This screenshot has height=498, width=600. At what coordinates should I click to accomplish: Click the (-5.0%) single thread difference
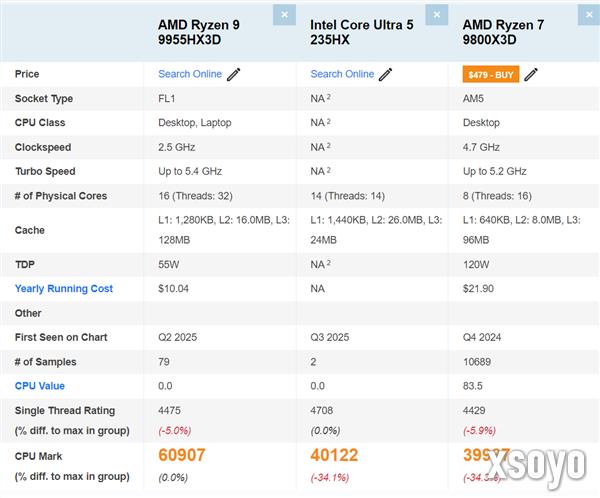pyautogui.click(x=174, y=431)
